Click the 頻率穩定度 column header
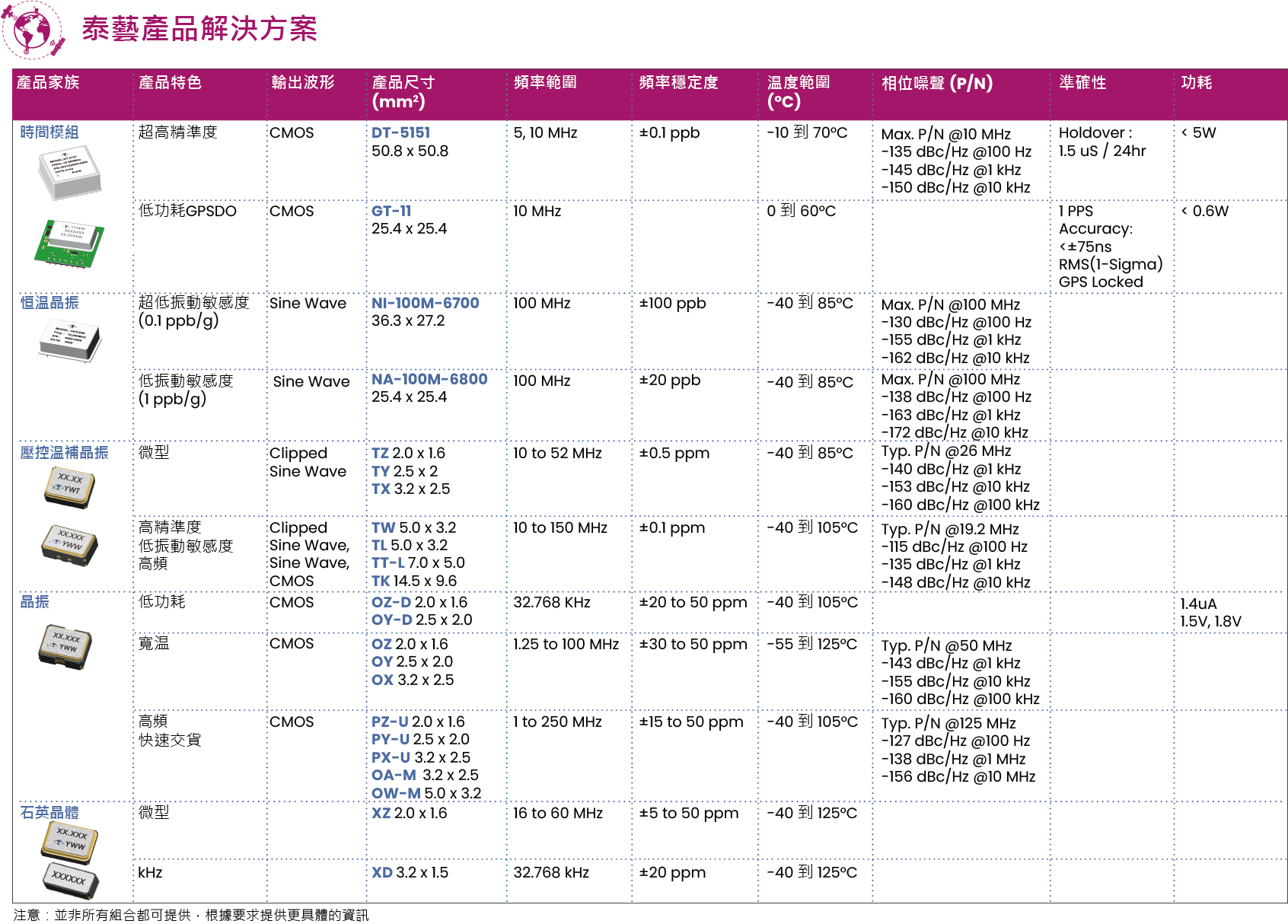This screenshot has height=924, width=1288. [x=678, y=82]
